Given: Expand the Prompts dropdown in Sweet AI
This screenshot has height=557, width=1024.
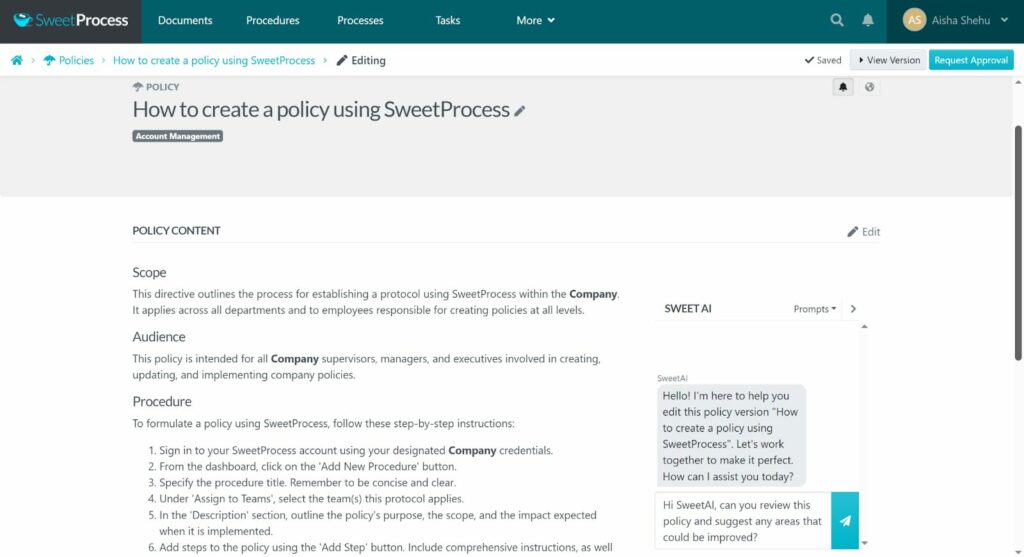Looking at the screenshot, I should [814, 309].
